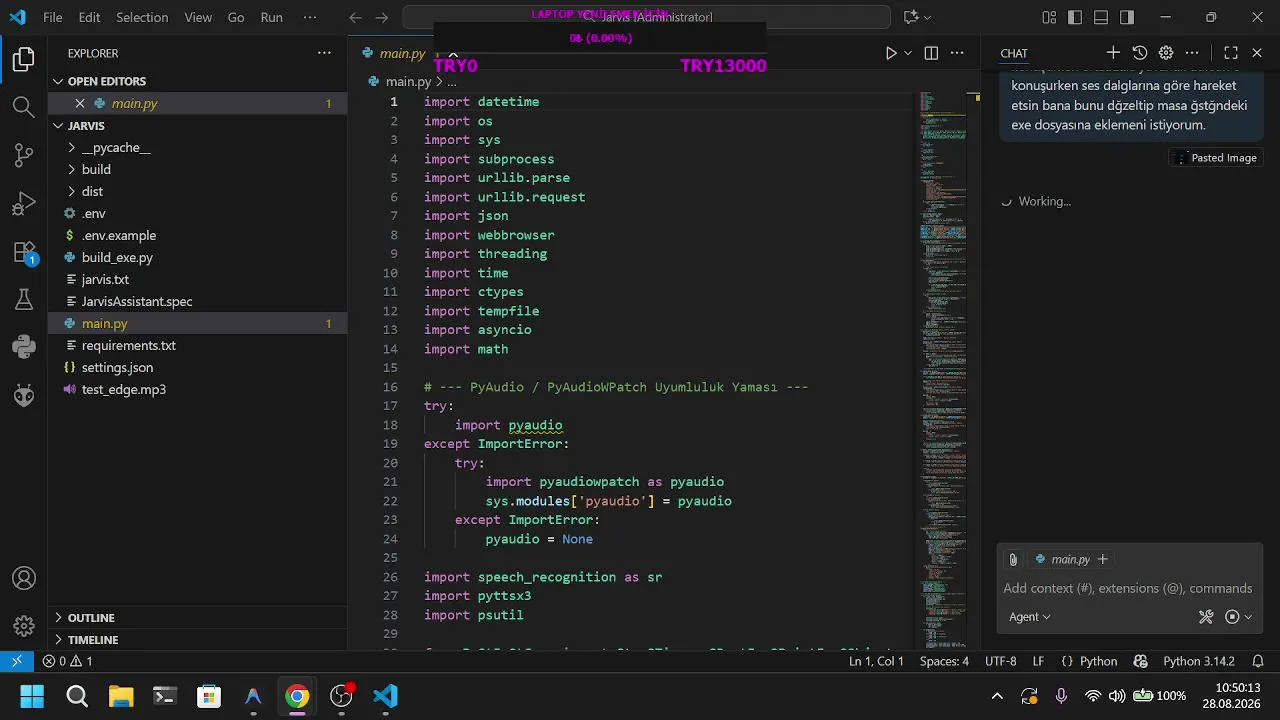Open requirements.txt file
Screen dimensions: 1280x720
197,345
